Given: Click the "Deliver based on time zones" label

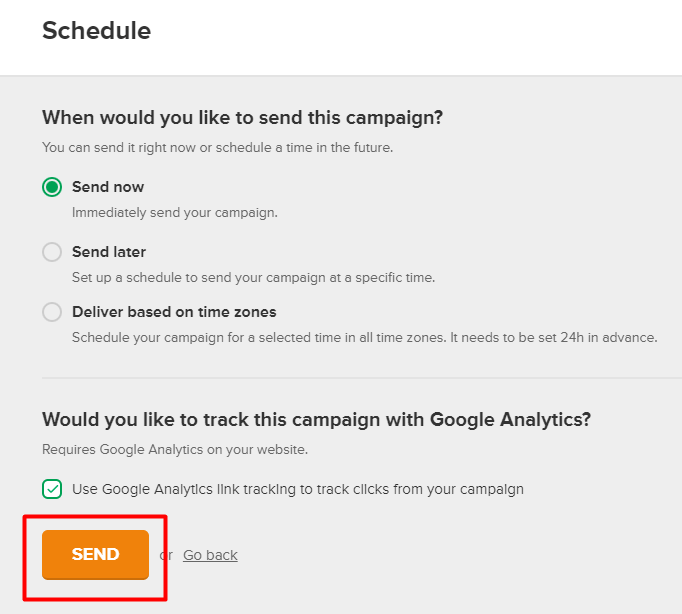Looking at the screenshot, I should click(x=174, y=312).
